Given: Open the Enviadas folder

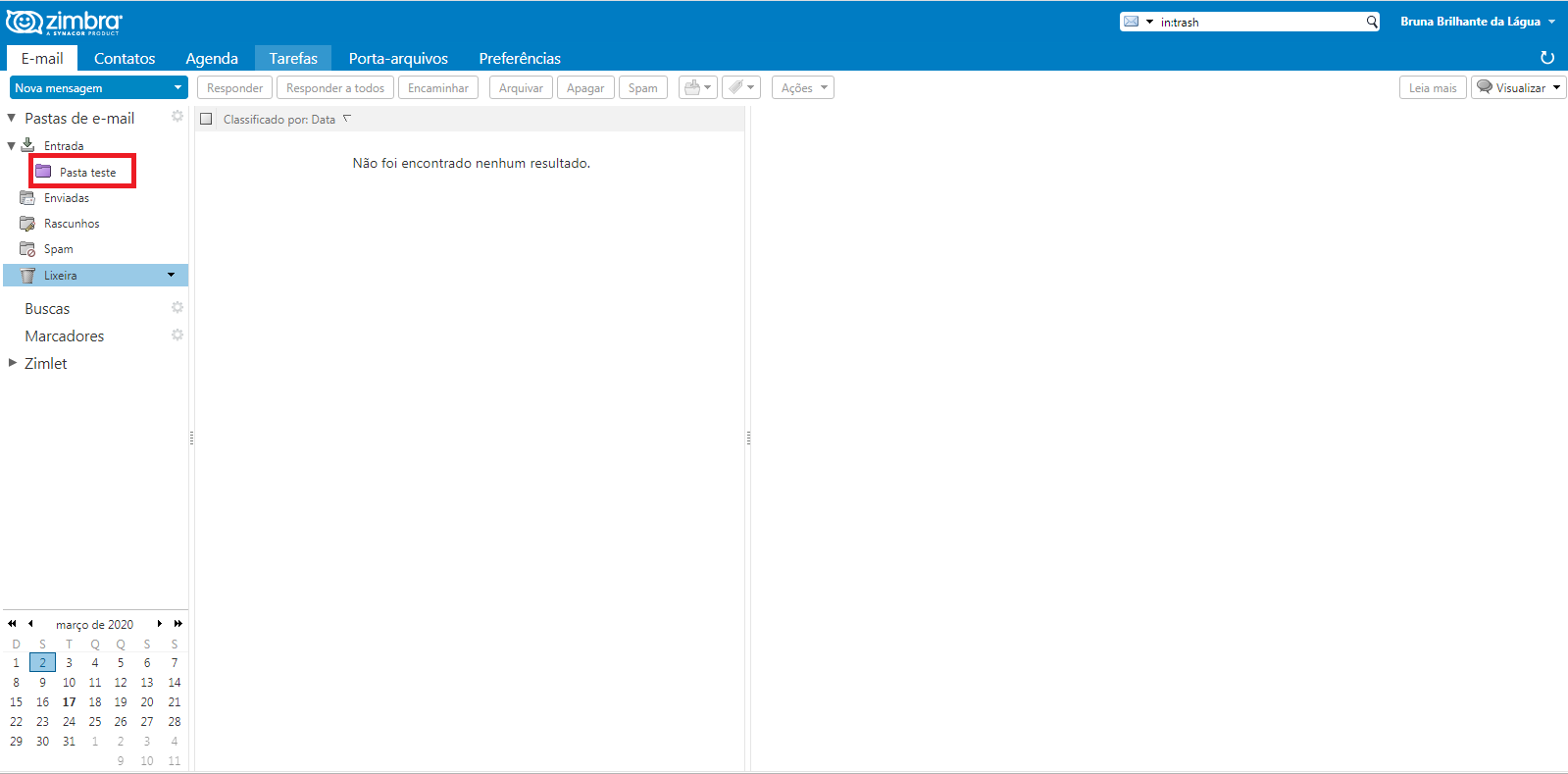Looking at the screenshot, I should click(67, 198).
